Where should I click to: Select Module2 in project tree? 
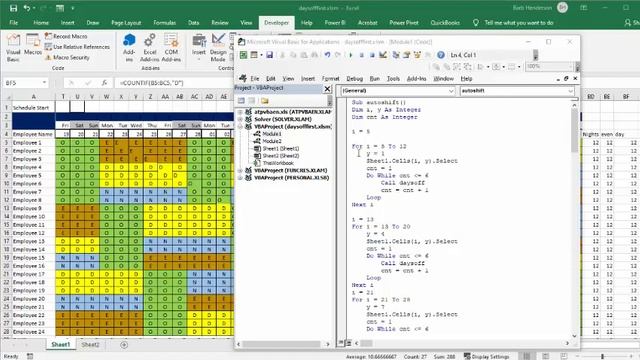[x=271, y=141]
